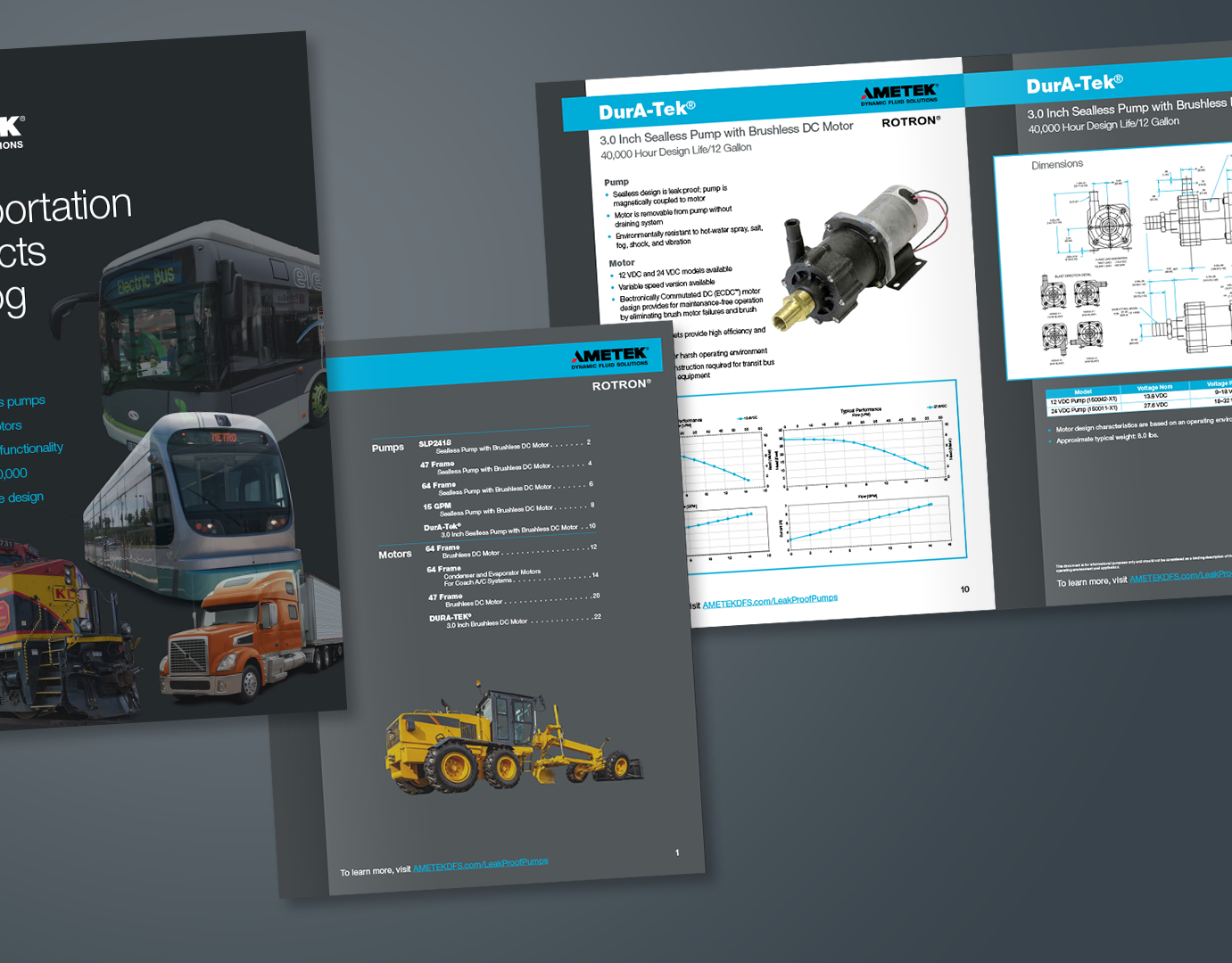Select the 64 Frame Sealless Pump entry

[x=508, y=487]
